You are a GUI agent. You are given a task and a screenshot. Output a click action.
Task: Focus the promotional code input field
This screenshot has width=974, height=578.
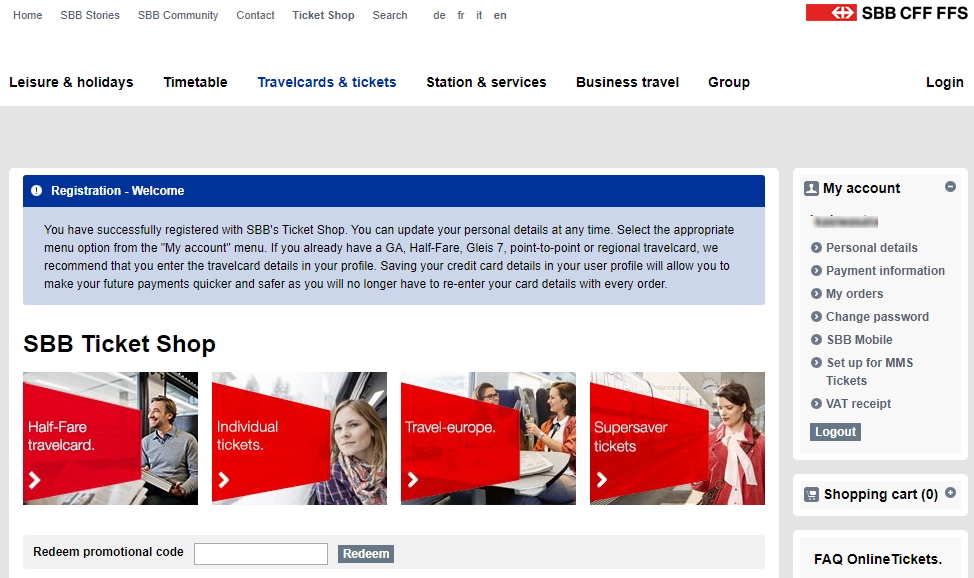pyautogui.click(x=261, y=554)
